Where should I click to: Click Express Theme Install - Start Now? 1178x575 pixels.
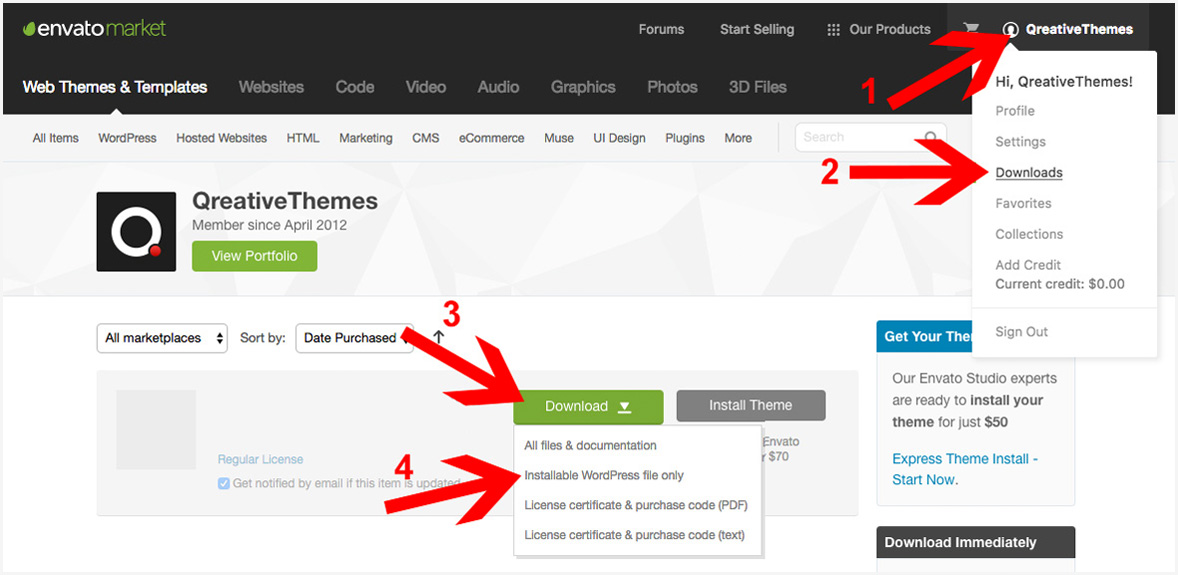coord(965,469)
